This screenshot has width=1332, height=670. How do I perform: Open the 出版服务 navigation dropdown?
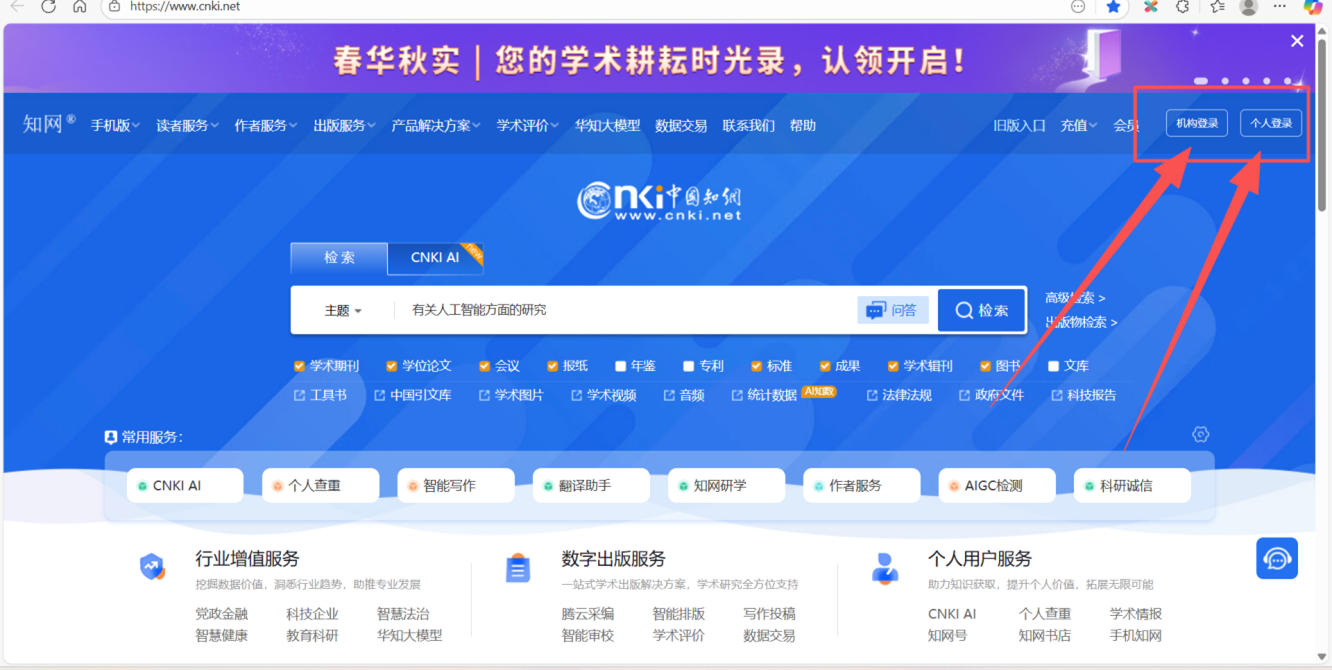(345, 126)
